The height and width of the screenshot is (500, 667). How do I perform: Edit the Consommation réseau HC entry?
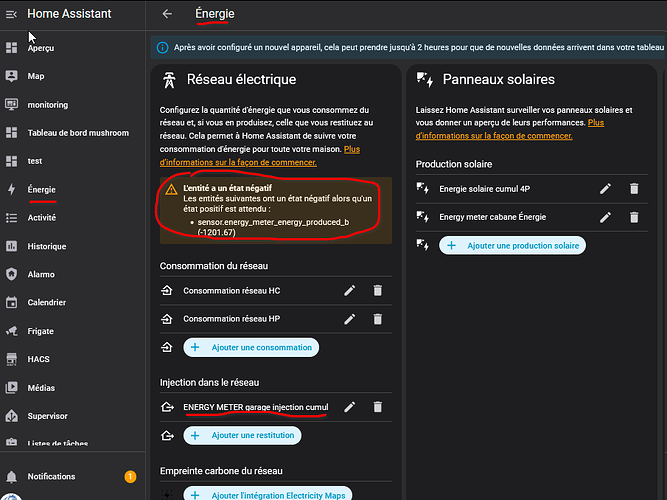pos(349,291)
